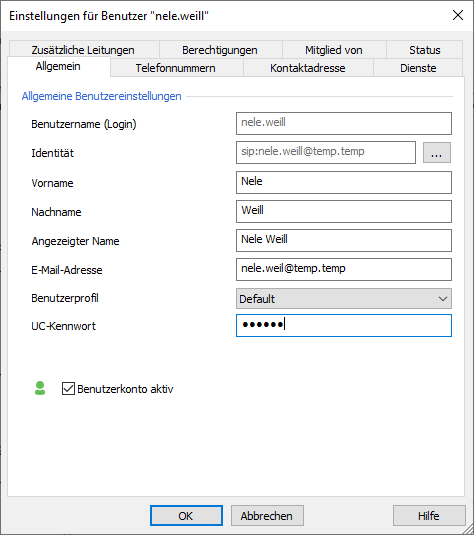Click the E-Mail-Adresse label
Viewport: 474px width, 535px height.
[x=67, y=270]
